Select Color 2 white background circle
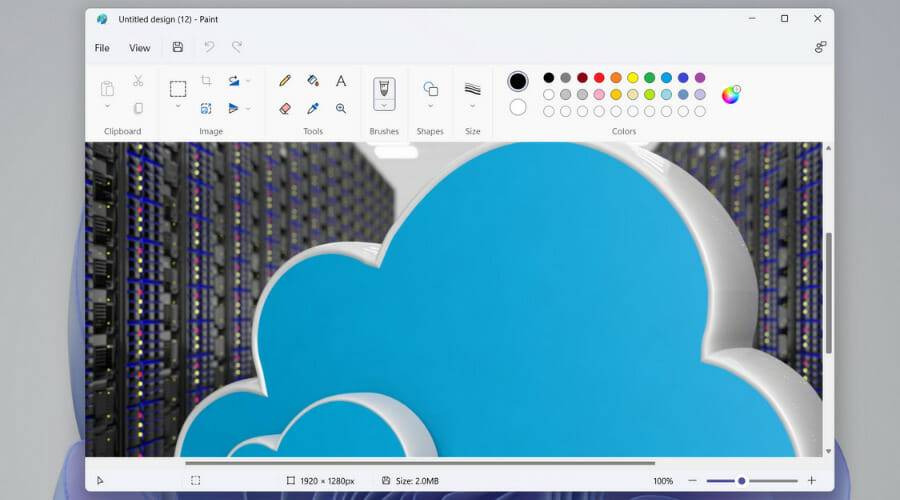Image resolution: width=900 pixels, height=500 pixels. tap(518, 107)
